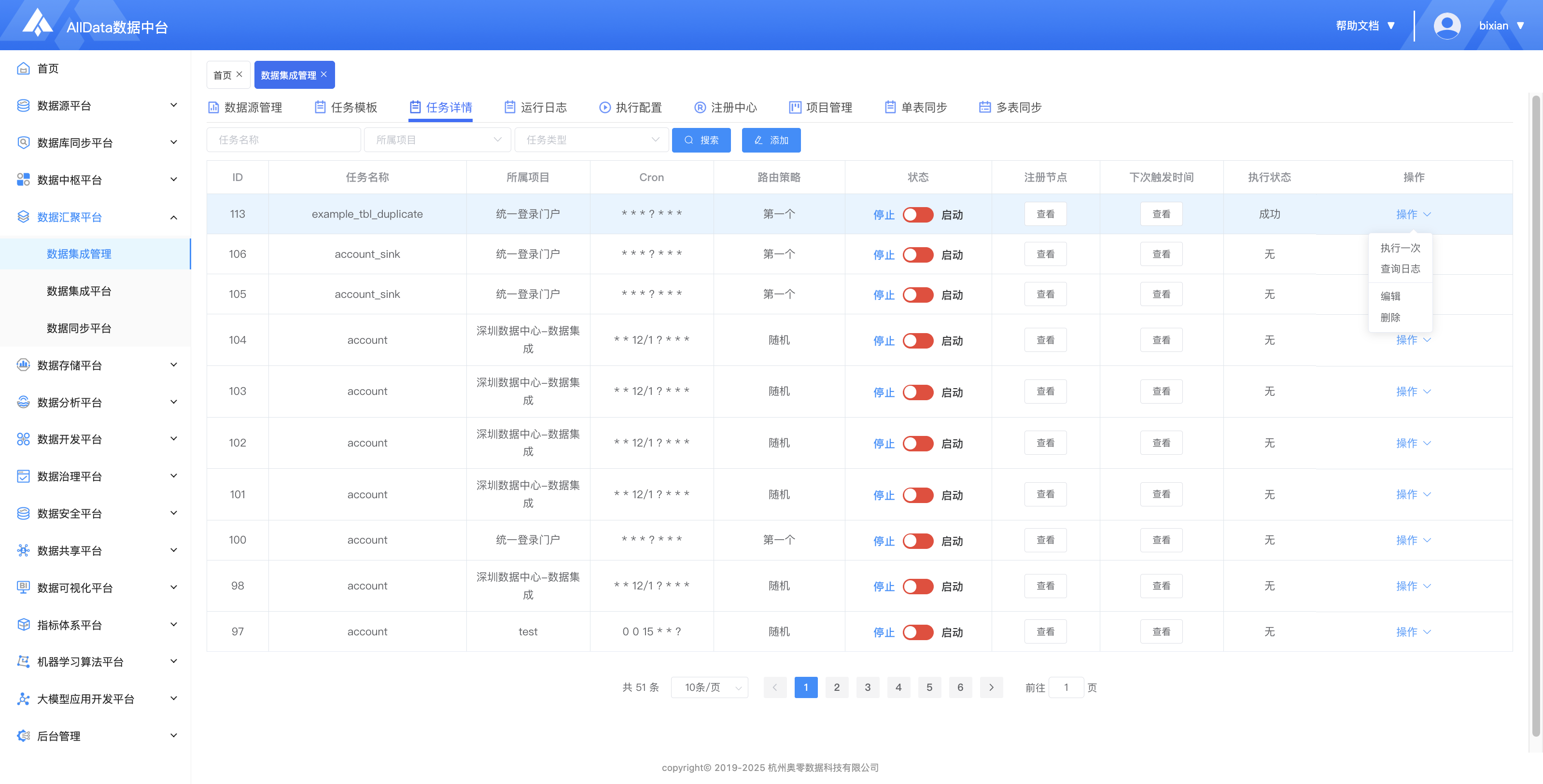The width and height of the screenshot is (1543, 784).
Task: Click the 数据源平台 database icon
Action: [23, 105]
